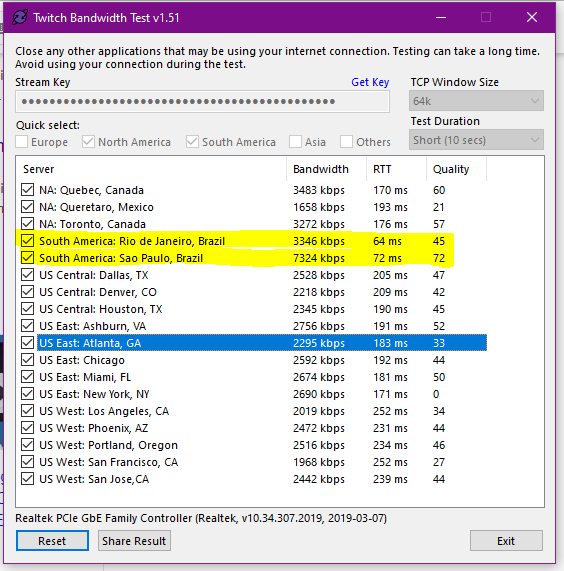This screenshot has height=571, width=564.
Task: Uncheck the Sao Paulo, Brazil server checkbox
Action: click(x=27, y=258)
